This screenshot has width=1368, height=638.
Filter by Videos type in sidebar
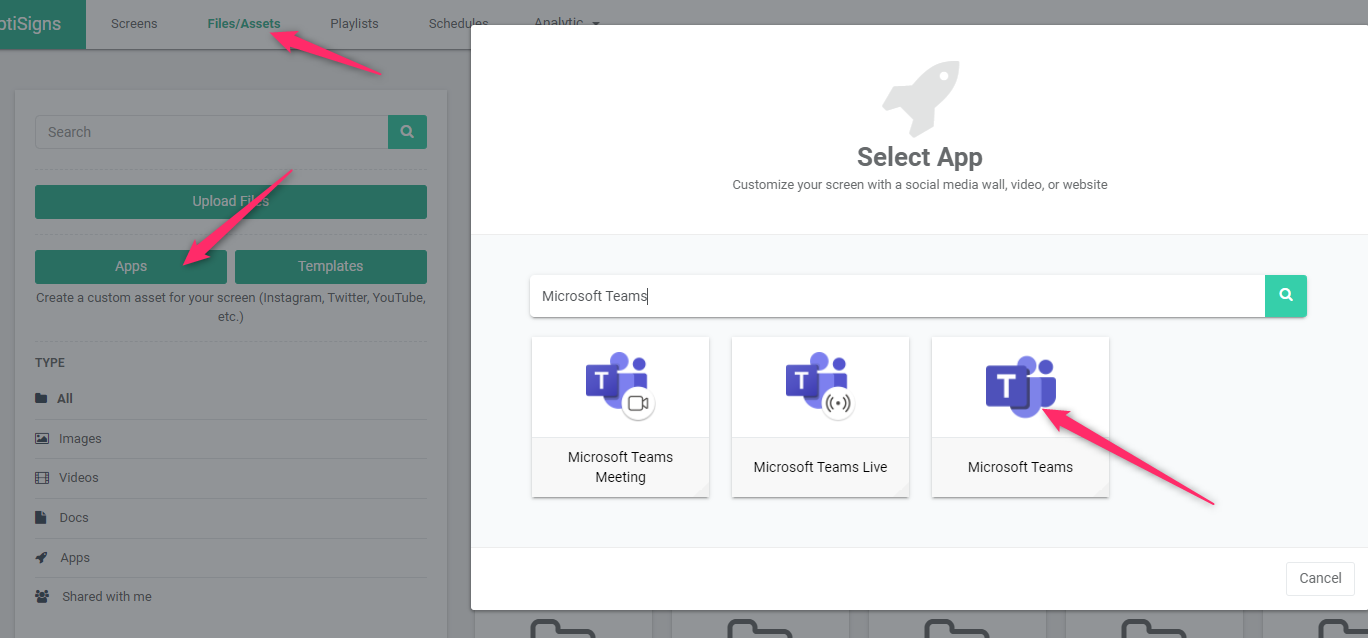[x=78, y=478]
